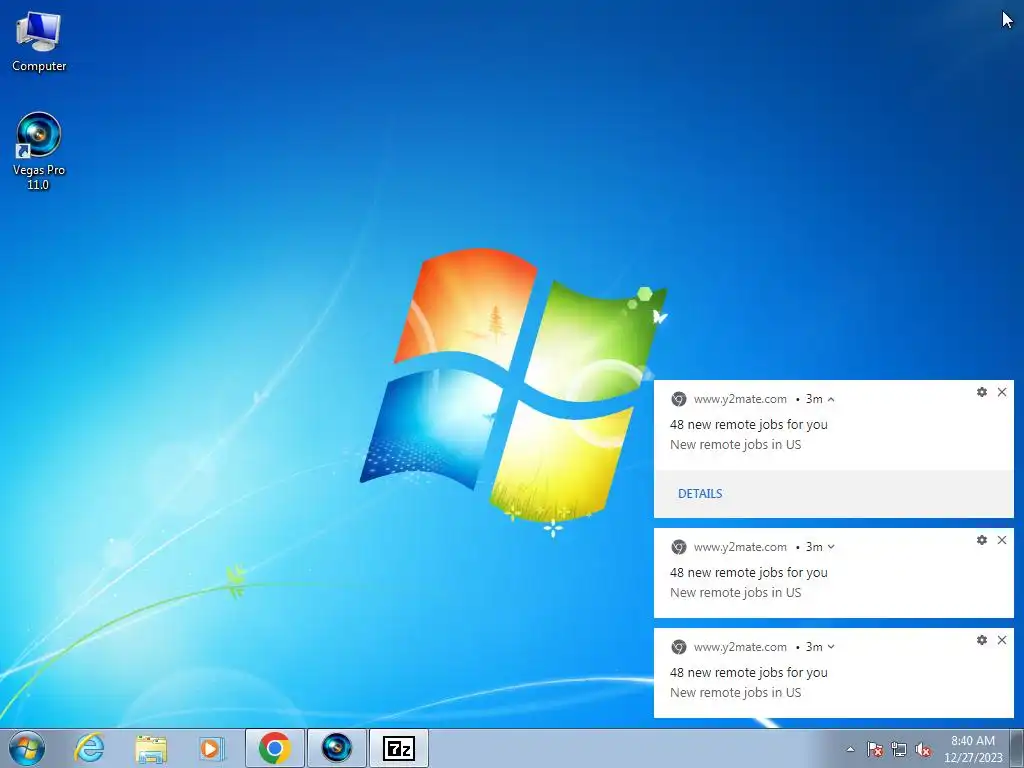The width and height of the screenshot is (1024, 768).
Task: Switch to Google Chrome in the taskbar
Action: click(275, 748)
